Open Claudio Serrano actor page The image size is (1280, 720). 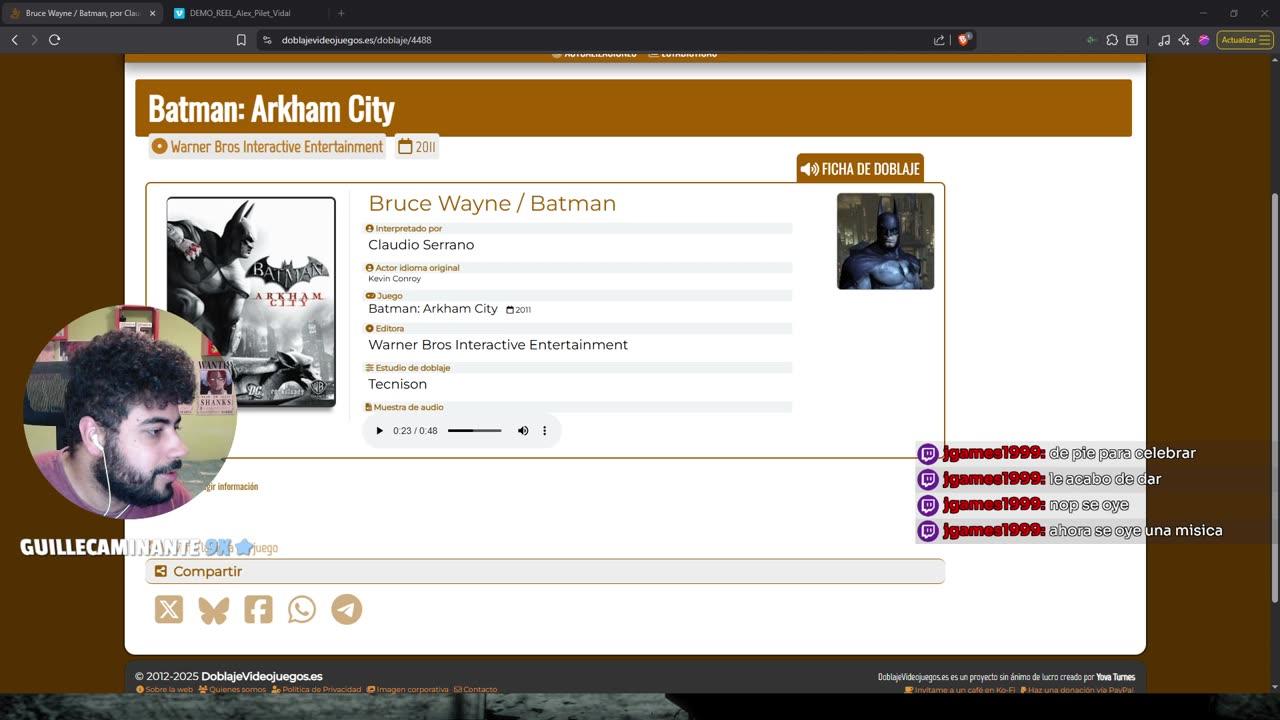421,245
